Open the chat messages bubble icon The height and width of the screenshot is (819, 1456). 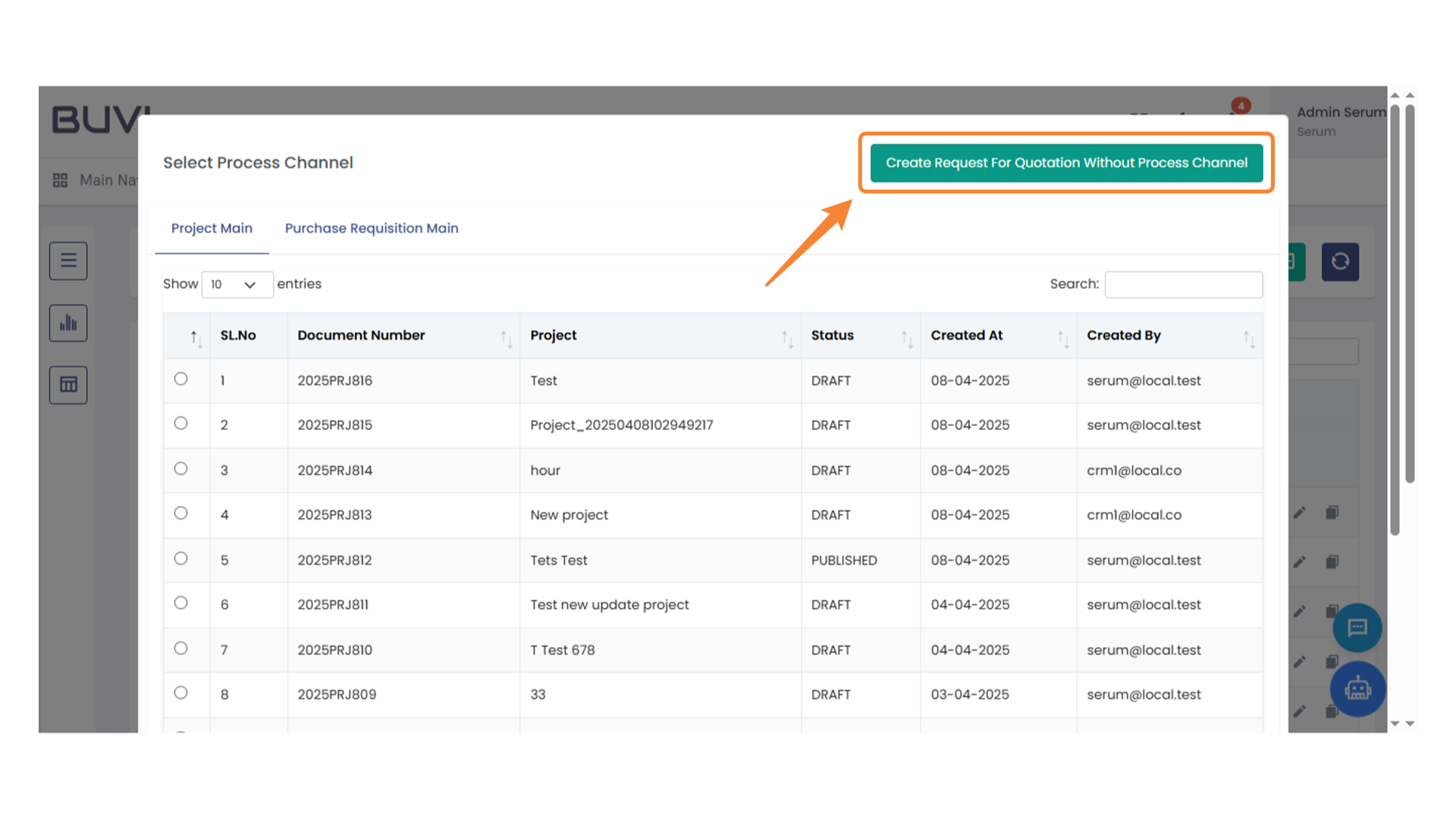pos(1357,627)
